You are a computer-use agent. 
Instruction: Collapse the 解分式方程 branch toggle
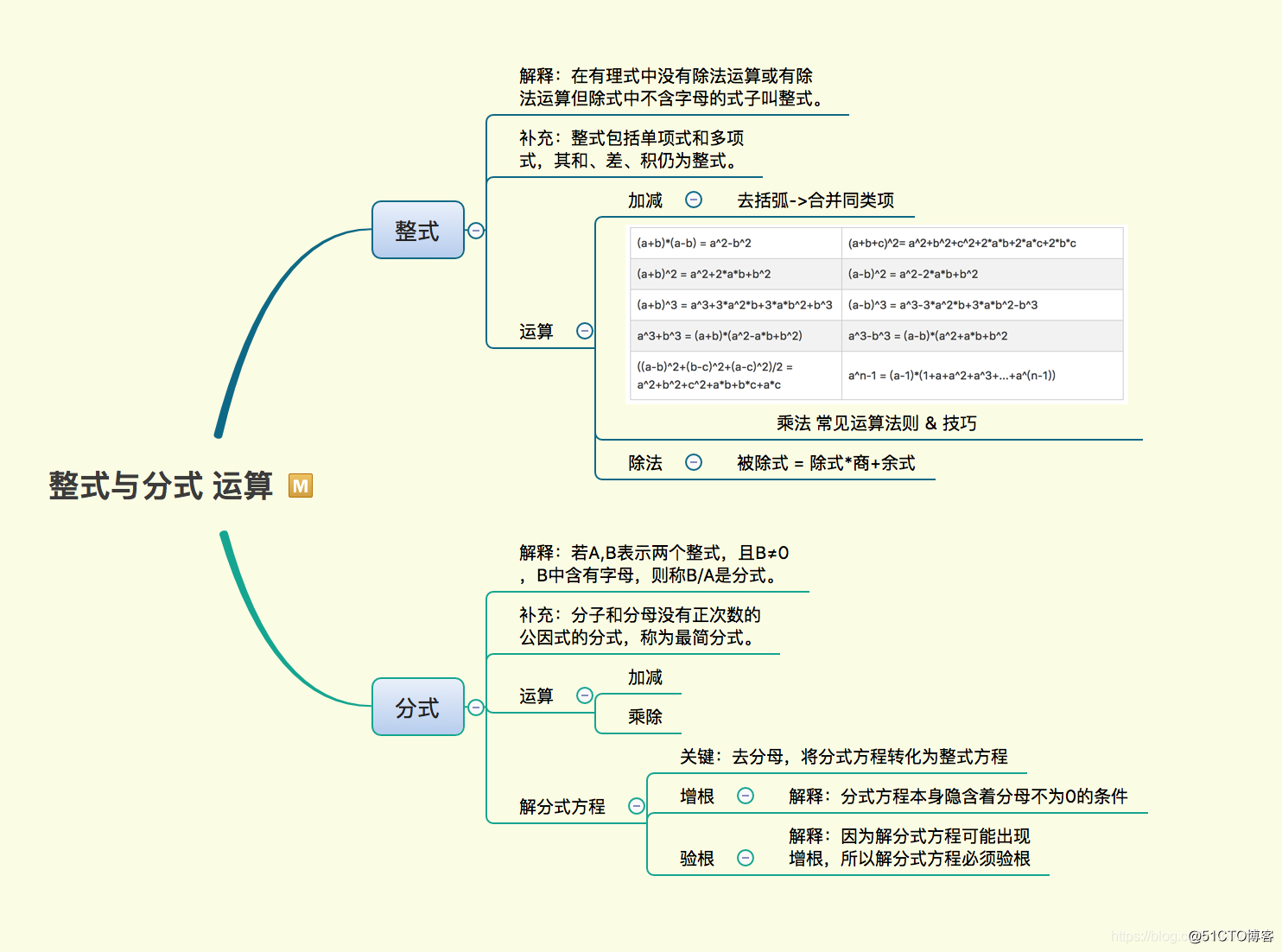click(637, 806)
